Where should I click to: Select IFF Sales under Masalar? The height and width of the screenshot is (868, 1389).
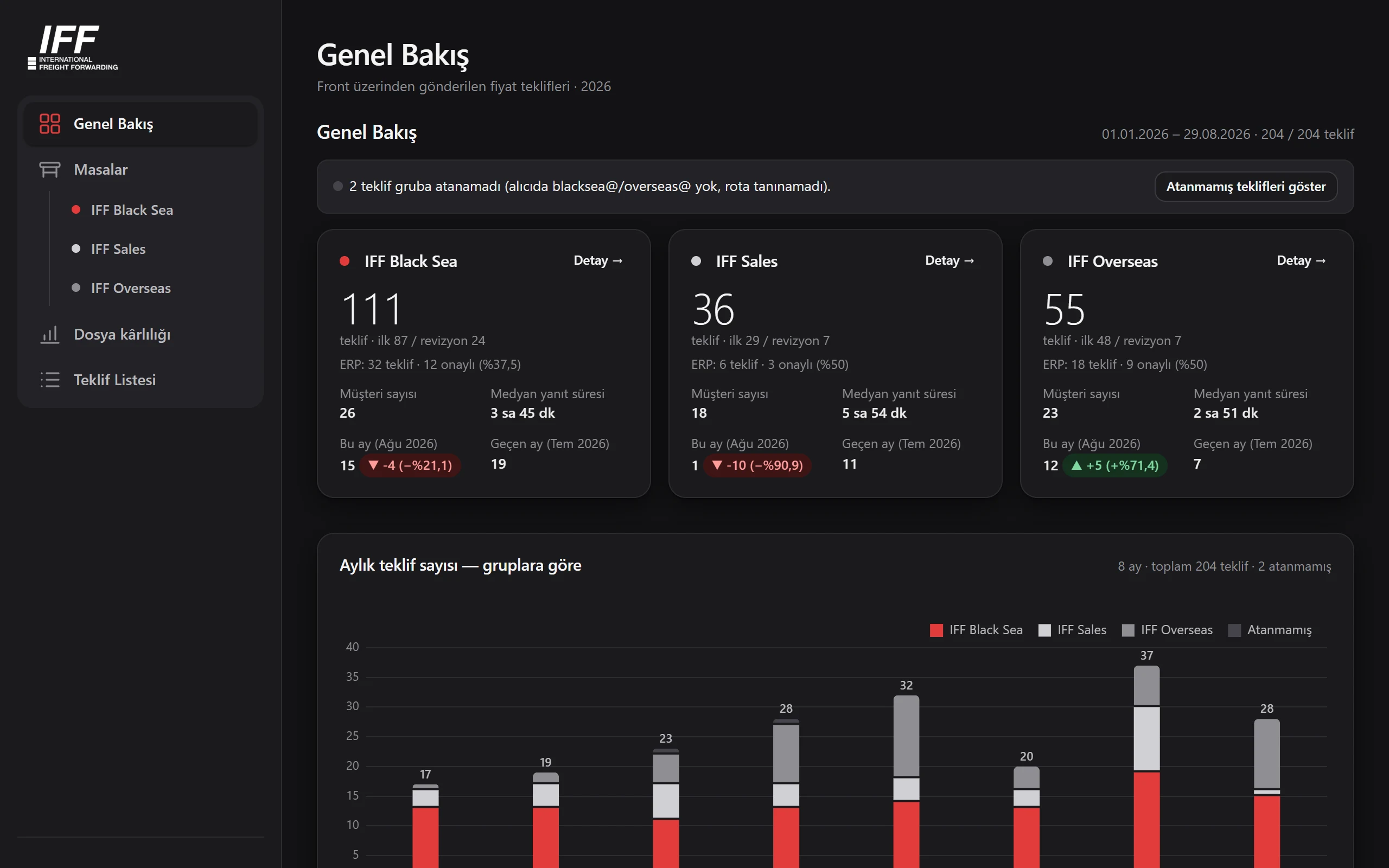118,248
